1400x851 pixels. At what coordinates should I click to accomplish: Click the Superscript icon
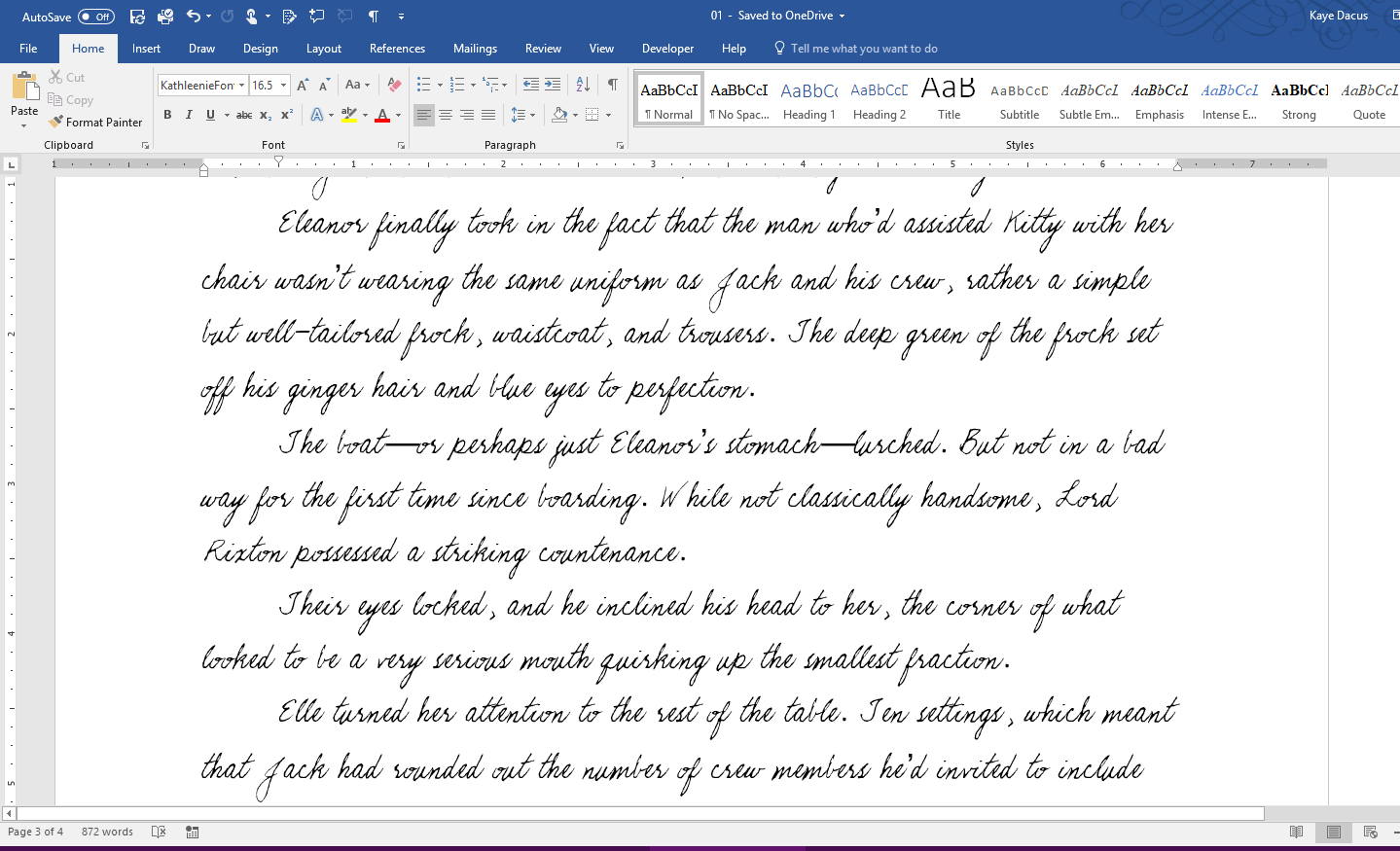[287, 115]
